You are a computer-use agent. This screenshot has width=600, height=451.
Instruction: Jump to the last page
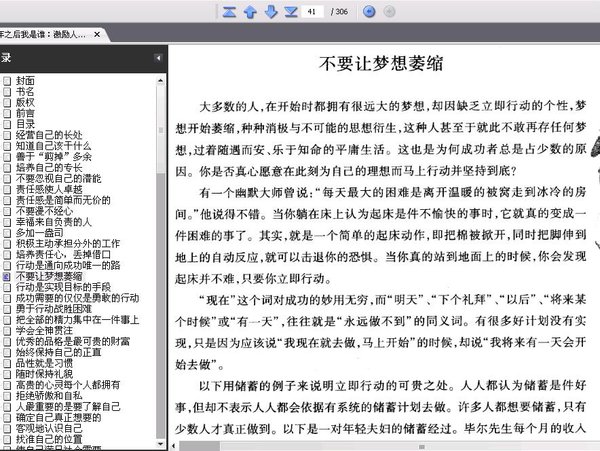291,11
